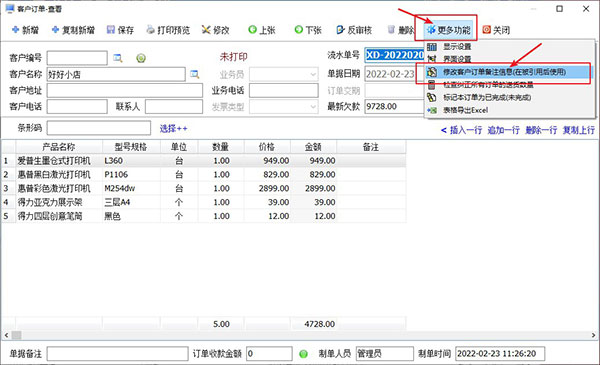Focus the 客户编号 input field
Image resolution: width=600 pixels, height=365 pixels.
[x=77, y=58]
